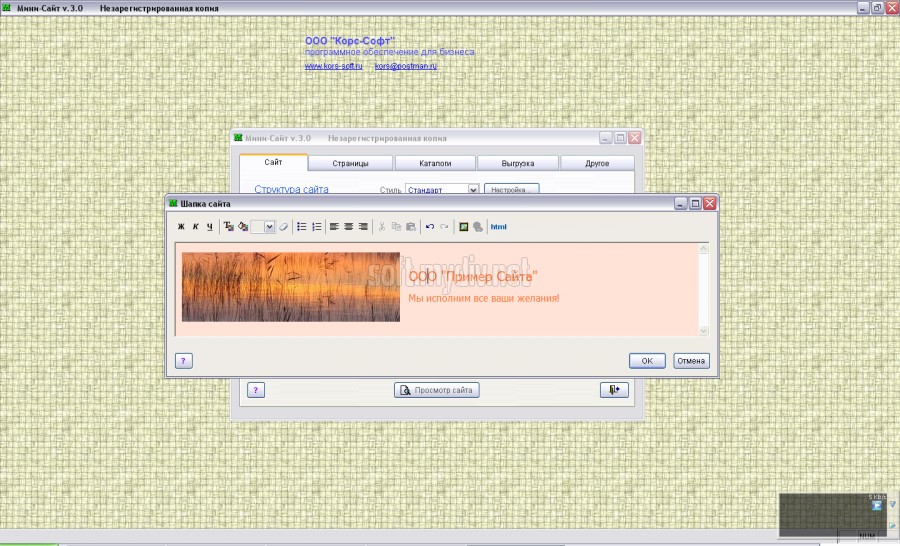Image resolution: width=900 pixels, height=546 pixels.
Task: Toggle underline formatting (Ч) in editor toolbar
Action: click(x=210, y=227)
